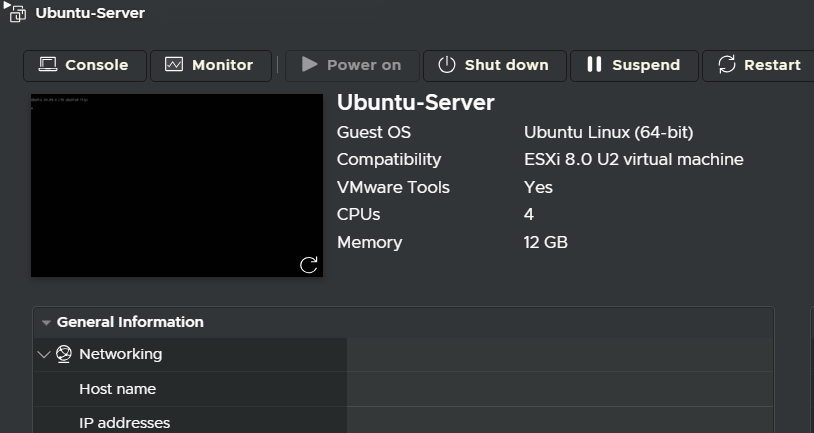Collapse the Networking section chevron
The width and height of the screenshot is (814, 433).
[x=44, y=355]
